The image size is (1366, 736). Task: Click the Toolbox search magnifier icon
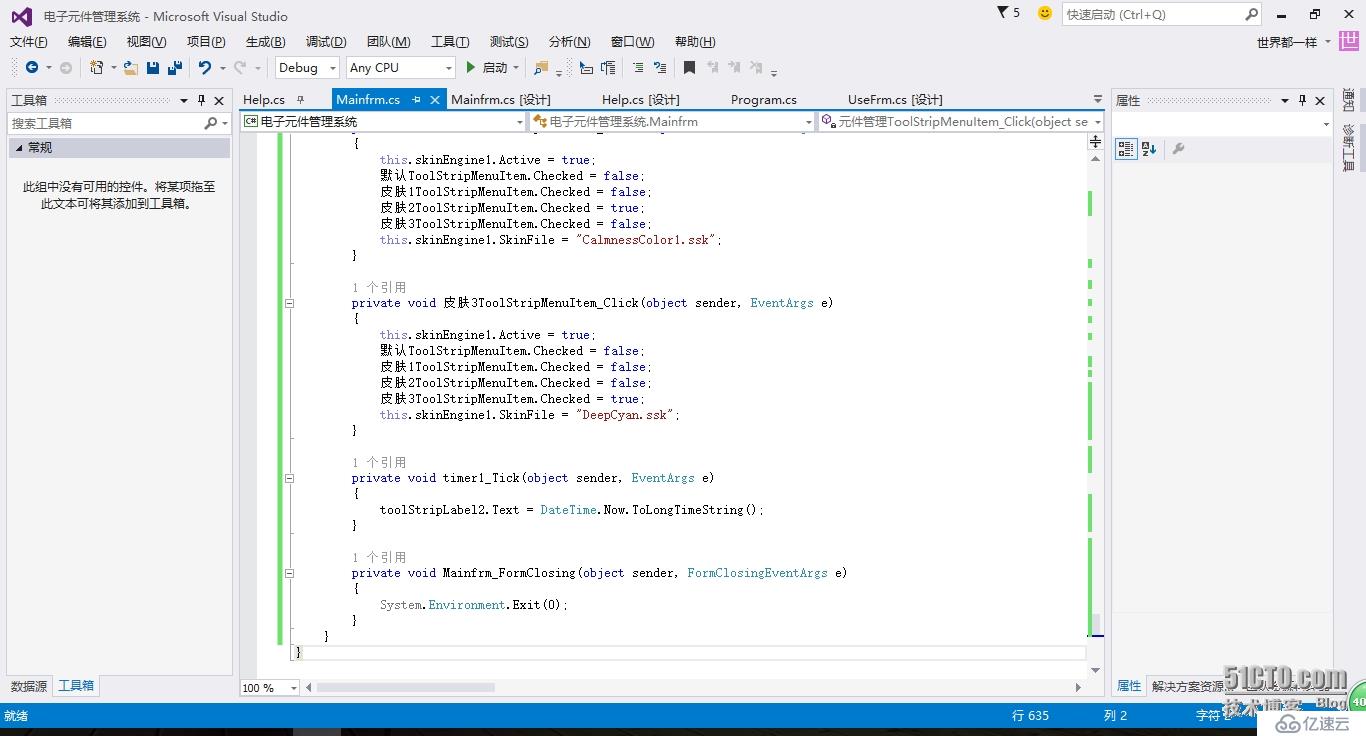click(x=210, y=123)
